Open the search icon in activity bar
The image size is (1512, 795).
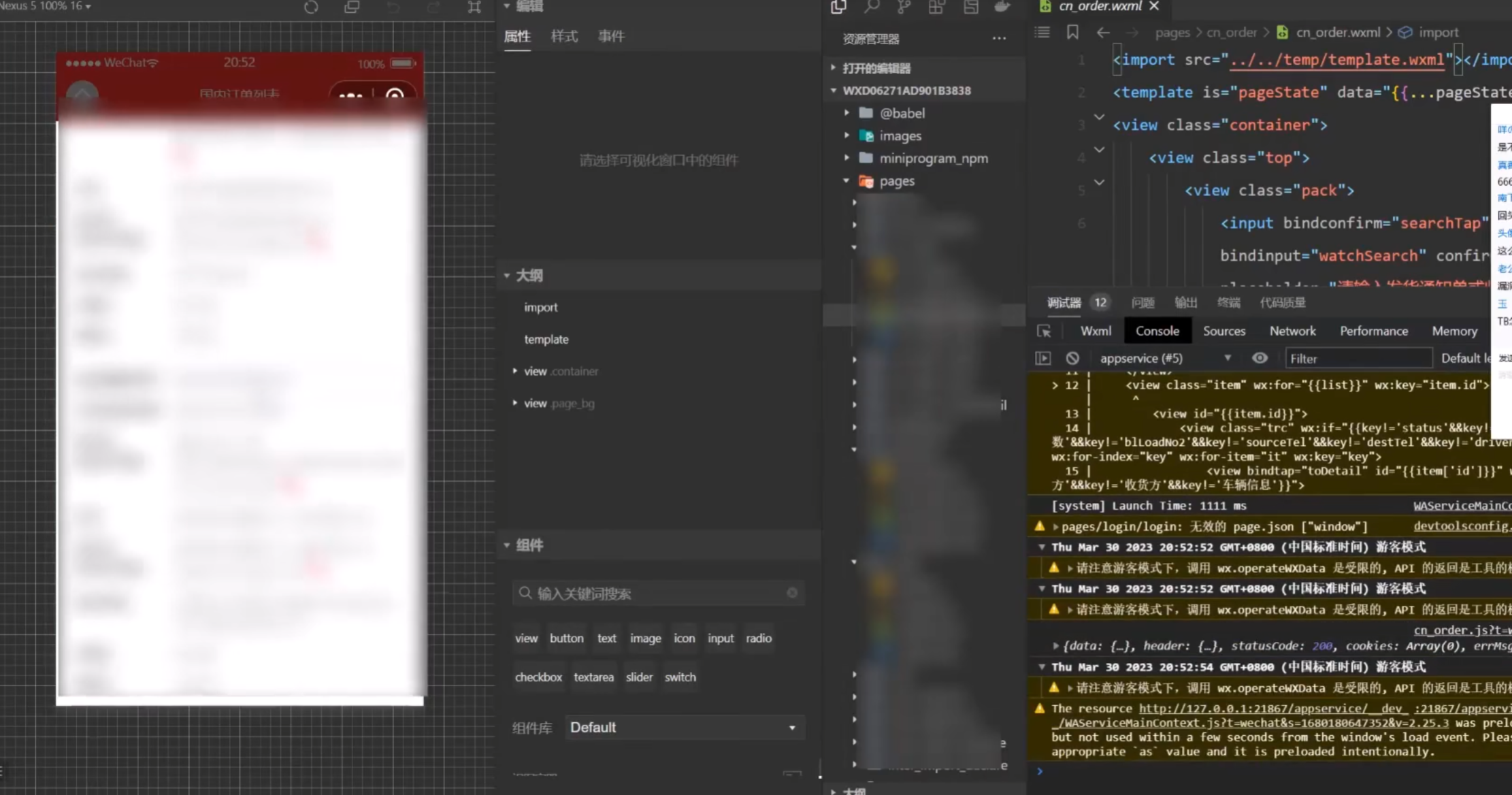coord(871,7)
